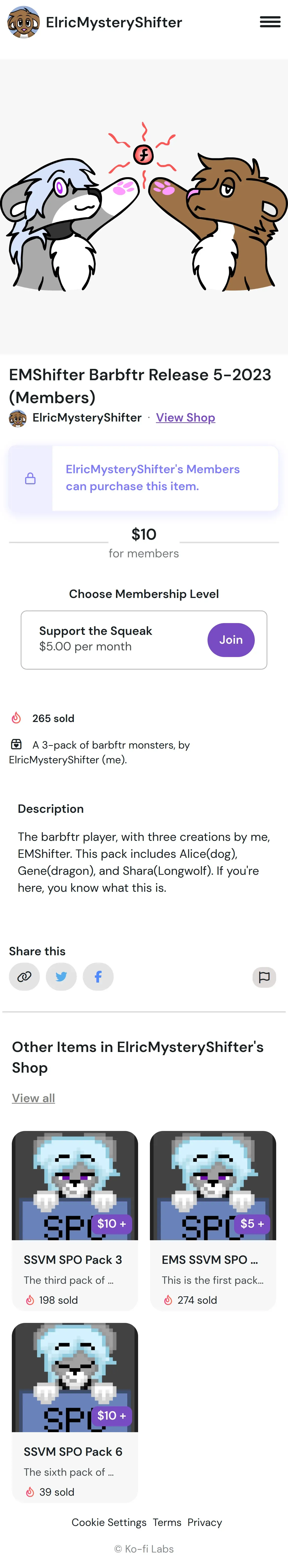Image resolution: width=288 pixels, height=1568 pixels.
Task: Copy the share link icon
Action: (24, 976)
